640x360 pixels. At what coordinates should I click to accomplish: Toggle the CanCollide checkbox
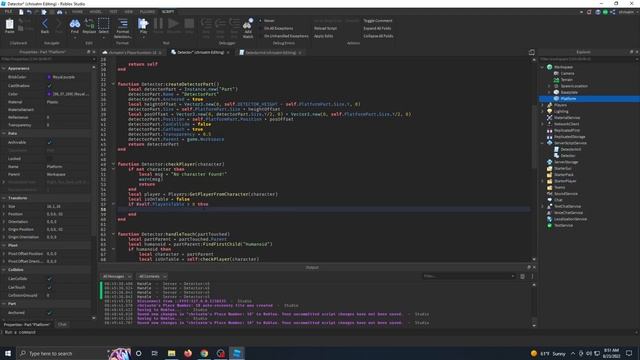pos(49,279)
